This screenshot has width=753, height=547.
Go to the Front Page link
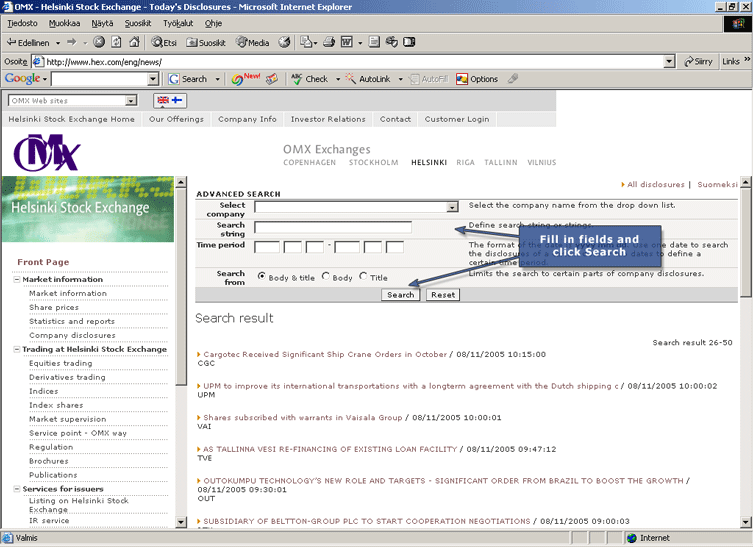[x=43, y=262]
